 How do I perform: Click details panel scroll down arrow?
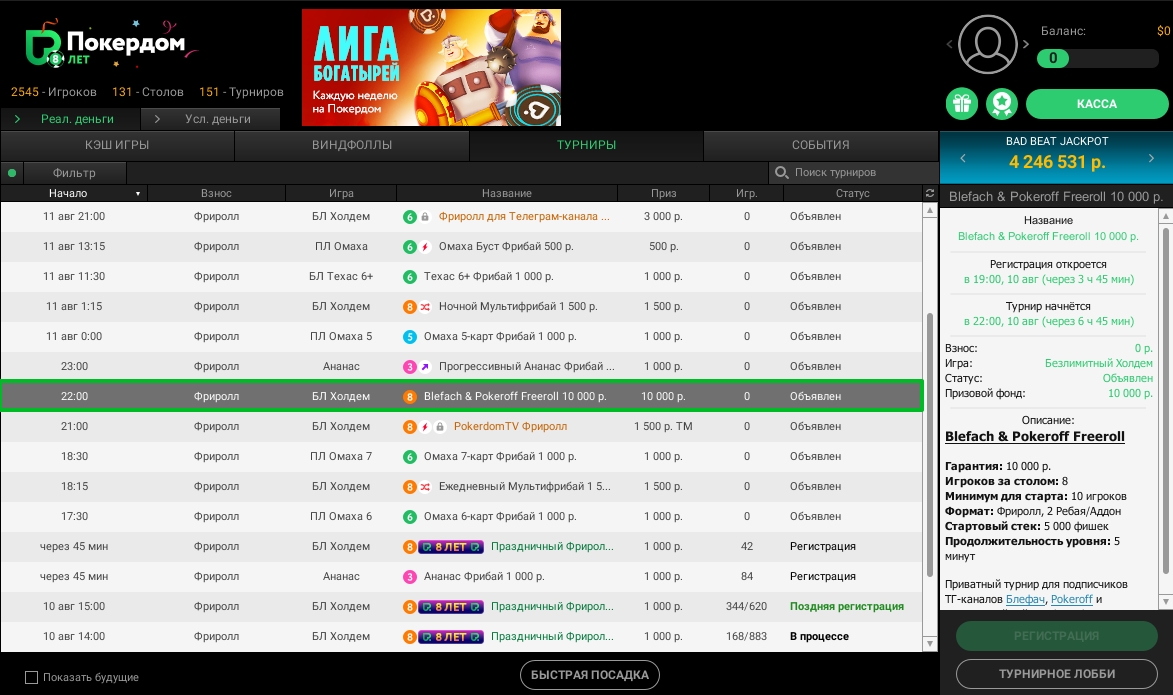(1166, 601)
